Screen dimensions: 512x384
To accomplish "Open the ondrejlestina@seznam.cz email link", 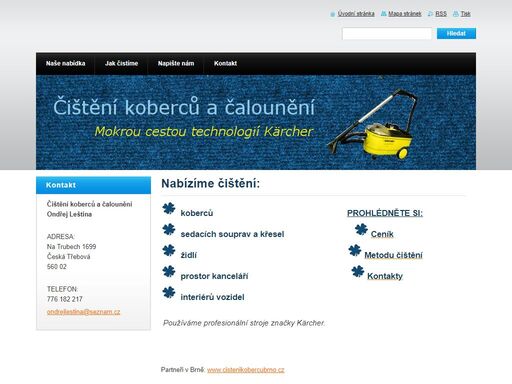I will point(83,312).
